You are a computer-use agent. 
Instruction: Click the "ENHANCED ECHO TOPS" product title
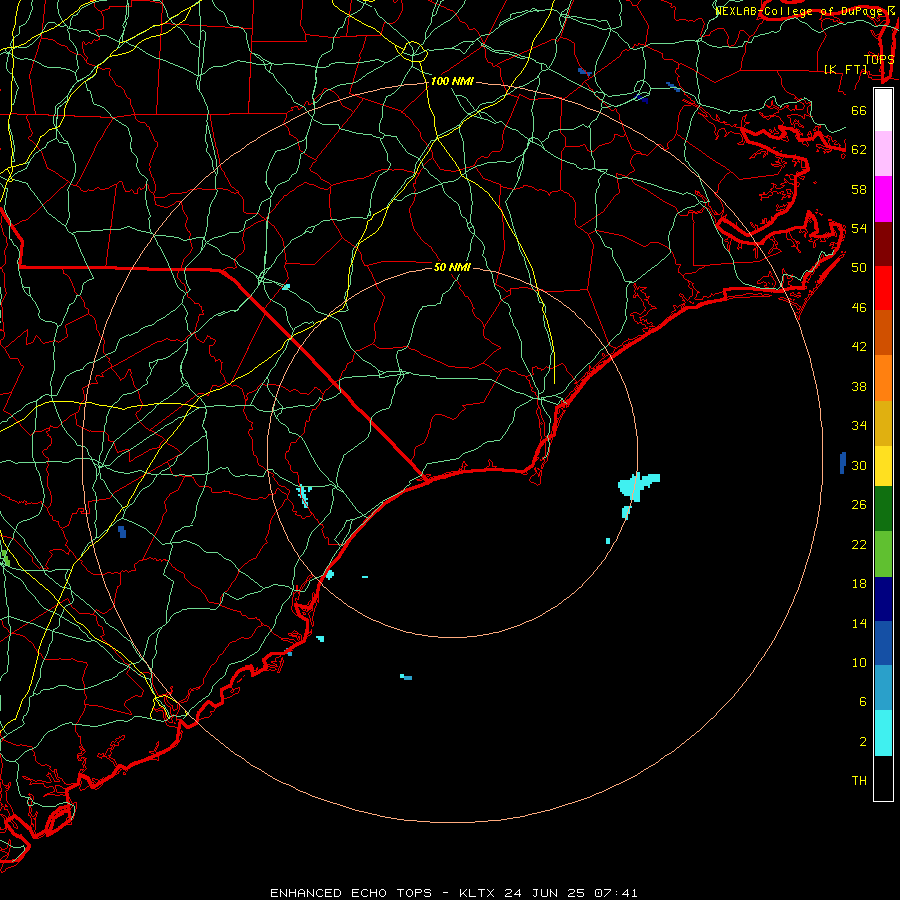(351, 893)
